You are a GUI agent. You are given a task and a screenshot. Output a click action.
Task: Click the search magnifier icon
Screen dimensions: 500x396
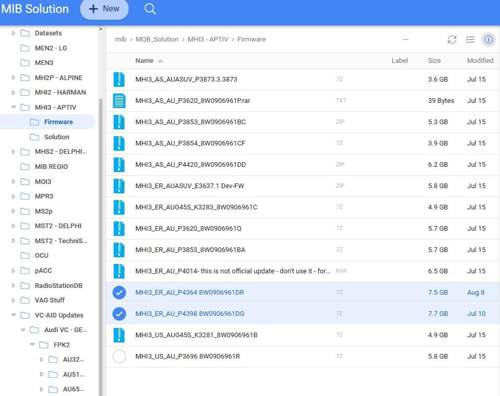(150, 9)
